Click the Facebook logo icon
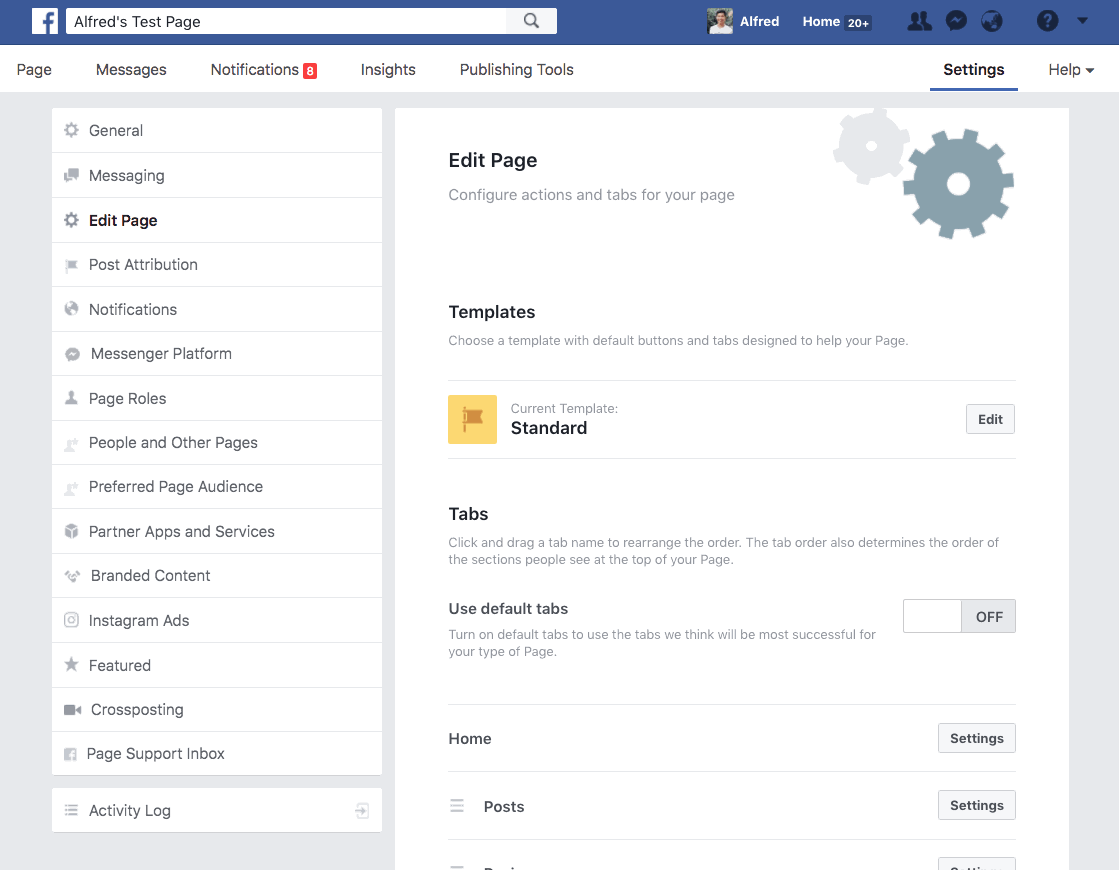 [45, 21]
